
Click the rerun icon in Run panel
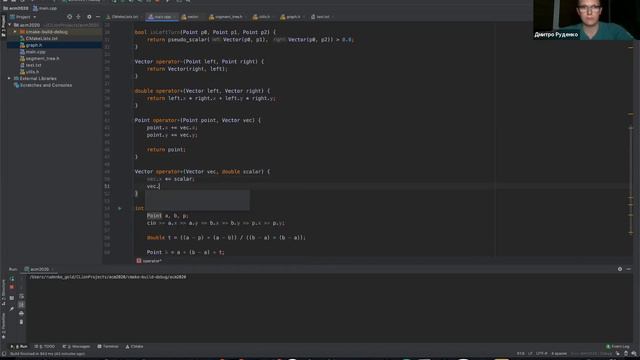click(12, 279)
